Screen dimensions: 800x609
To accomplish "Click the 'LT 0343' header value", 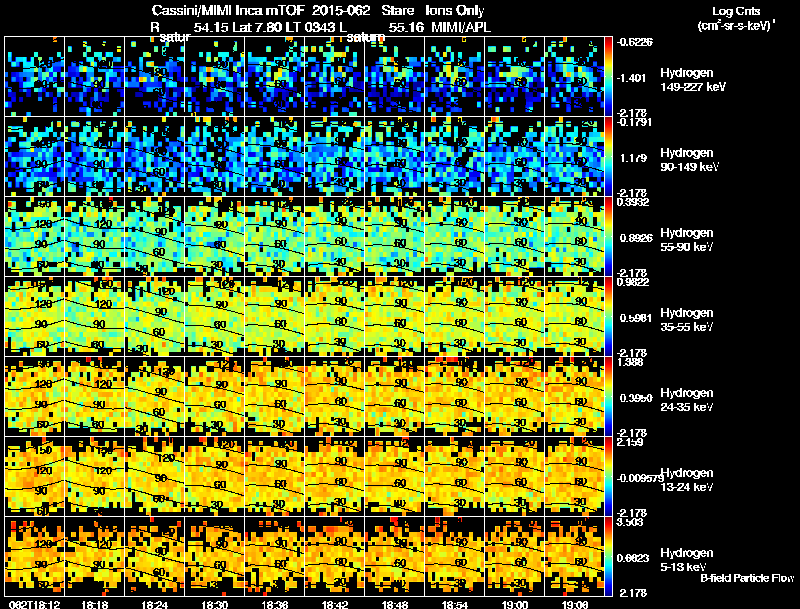I will [312, 28].
